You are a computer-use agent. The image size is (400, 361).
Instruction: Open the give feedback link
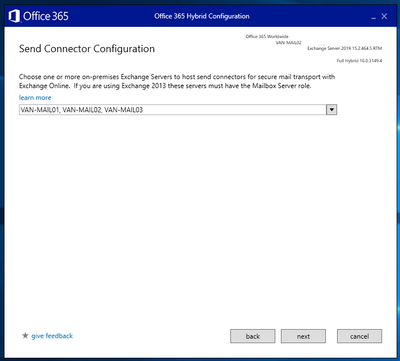tap(52, 336)
